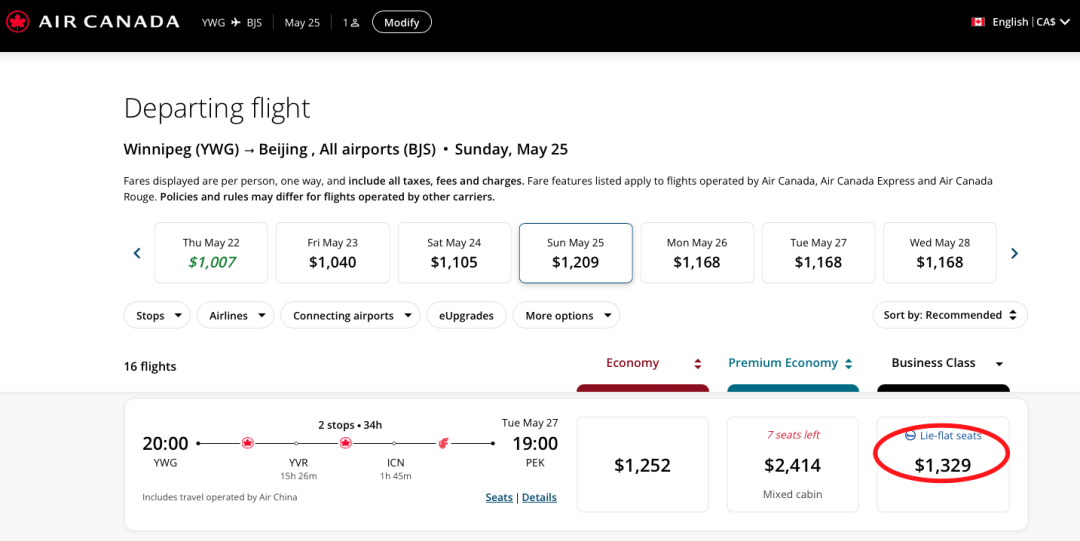The width and height of the screenshot is (1080, 541).
Task: Sort flights by Premium Economy price
Action: point(848,364)
